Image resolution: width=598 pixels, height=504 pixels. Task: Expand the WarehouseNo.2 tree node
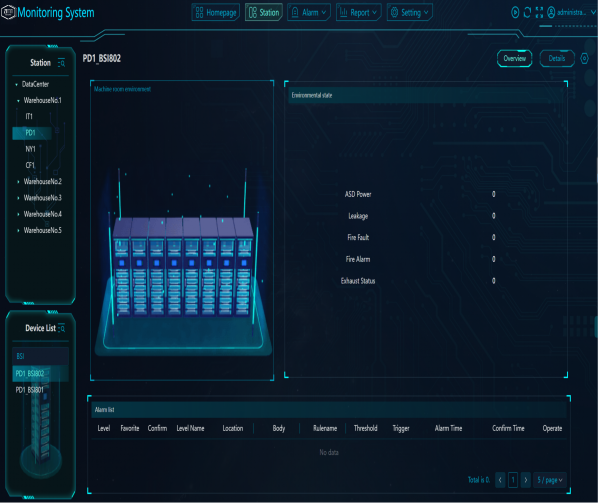pos(18,182)
